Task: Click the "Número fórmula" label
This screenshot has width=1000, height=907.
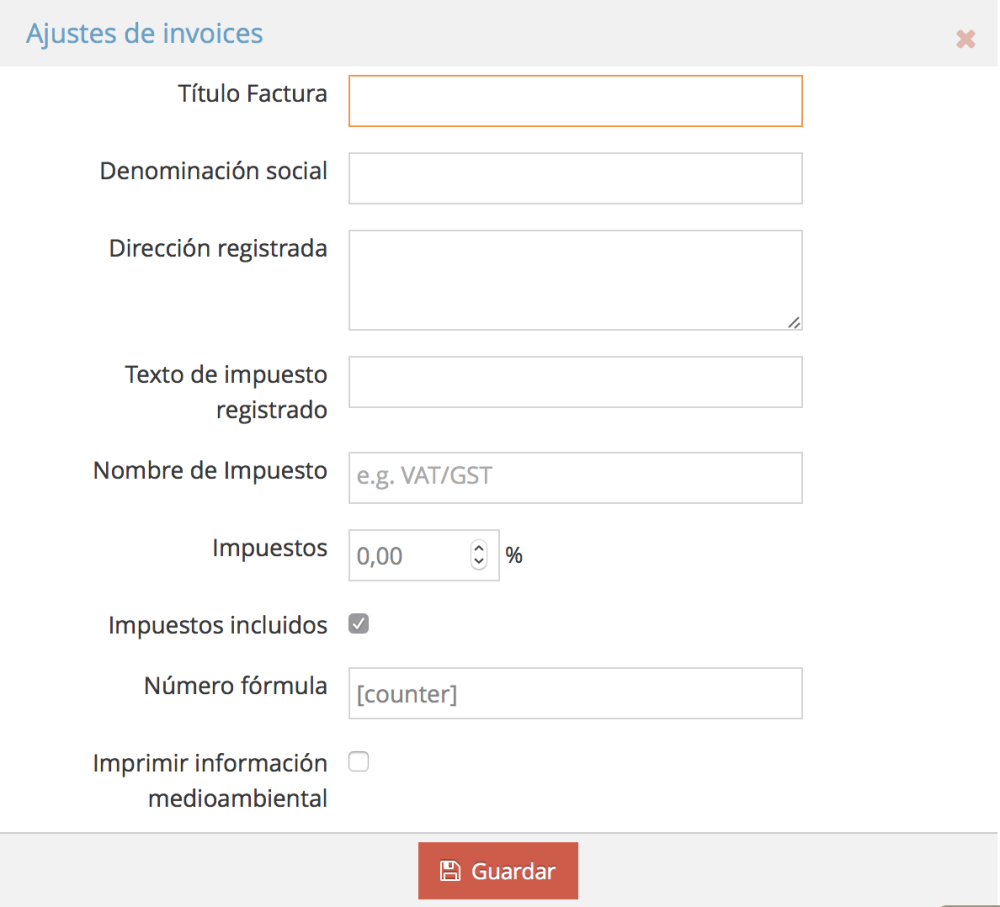Action: point(235,686)
